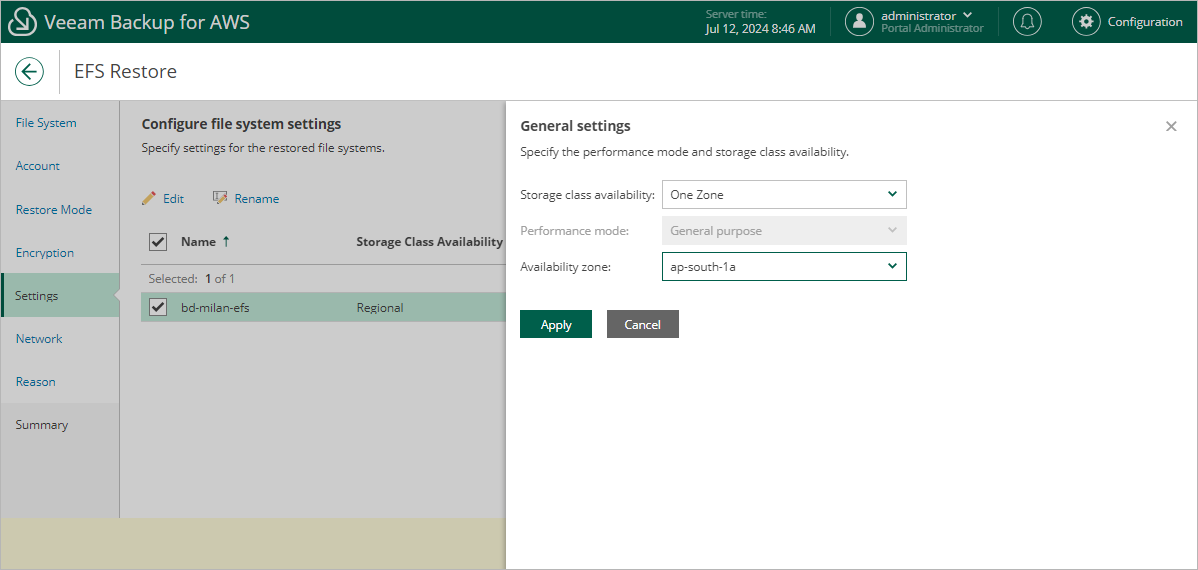
Task: Click the Rename icon
Action: (220, 198)
